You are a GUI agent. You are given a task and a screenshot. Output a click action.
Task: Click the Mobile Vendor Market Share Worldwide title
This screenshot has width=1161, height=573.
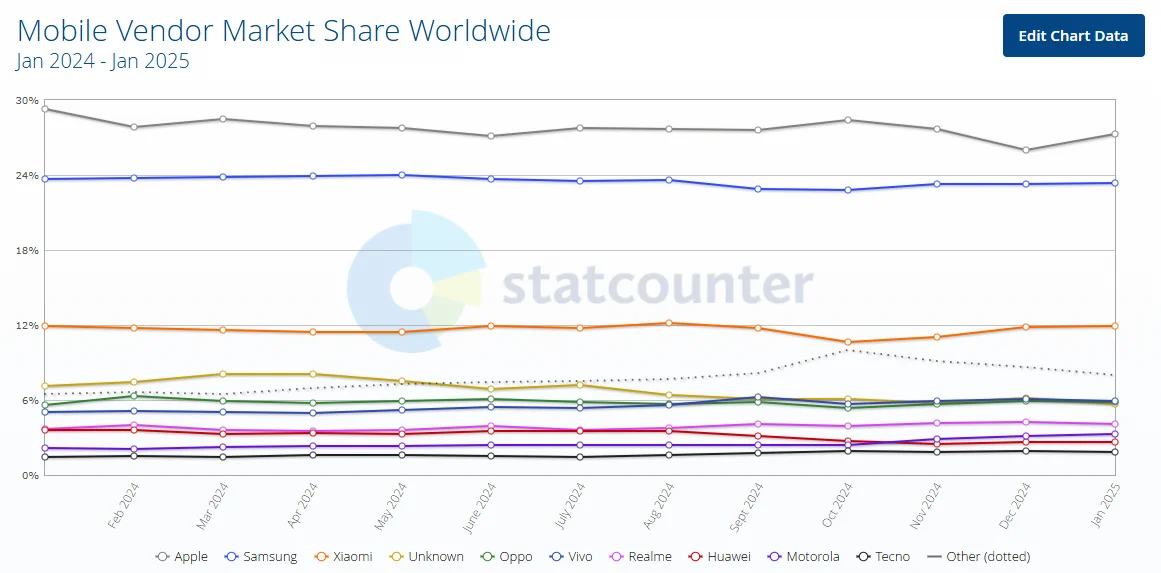click(284, 31)
